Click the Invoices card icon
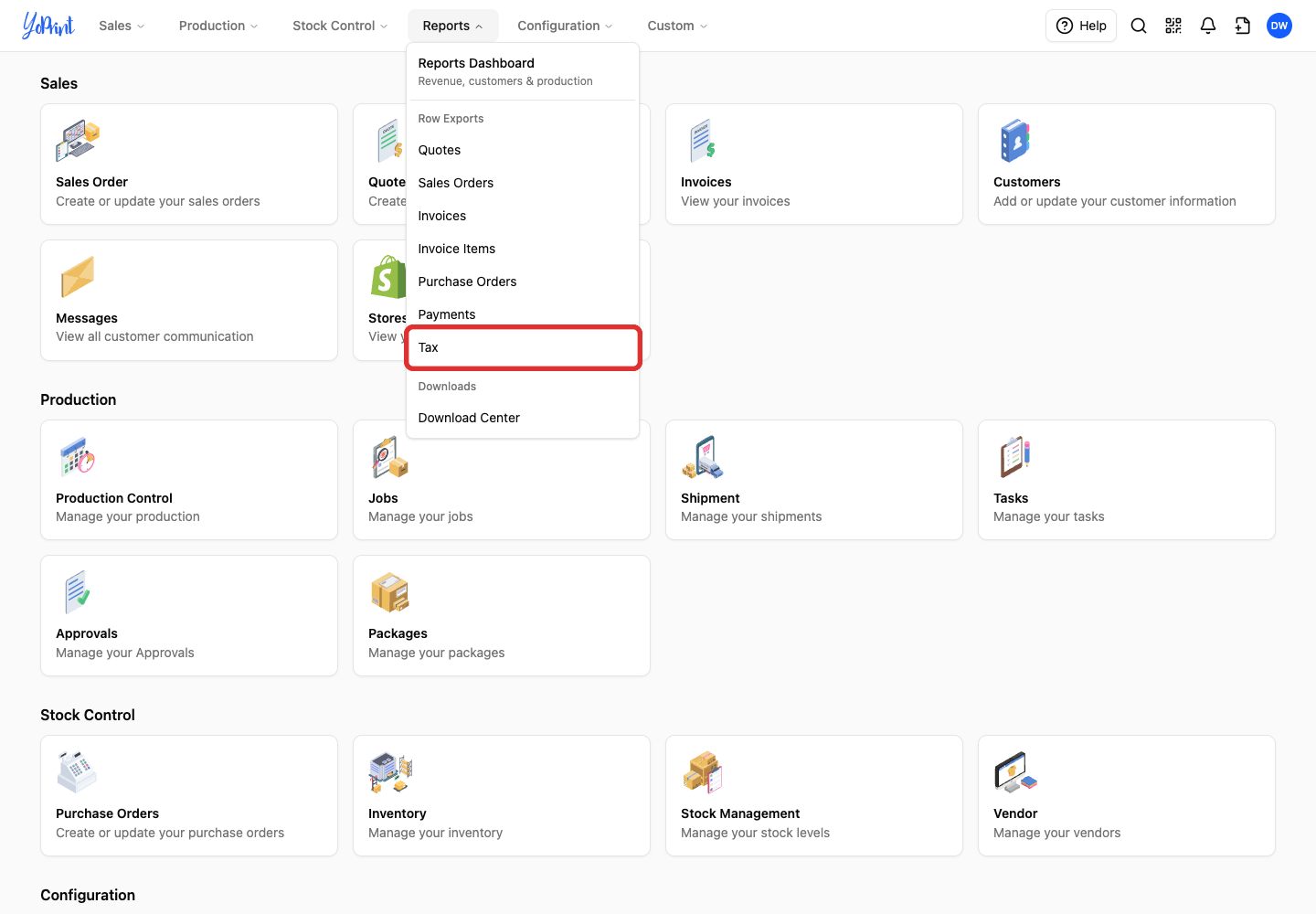This screenshot has height=914, width=1316. pyautogui.click(x=703, y=141)
